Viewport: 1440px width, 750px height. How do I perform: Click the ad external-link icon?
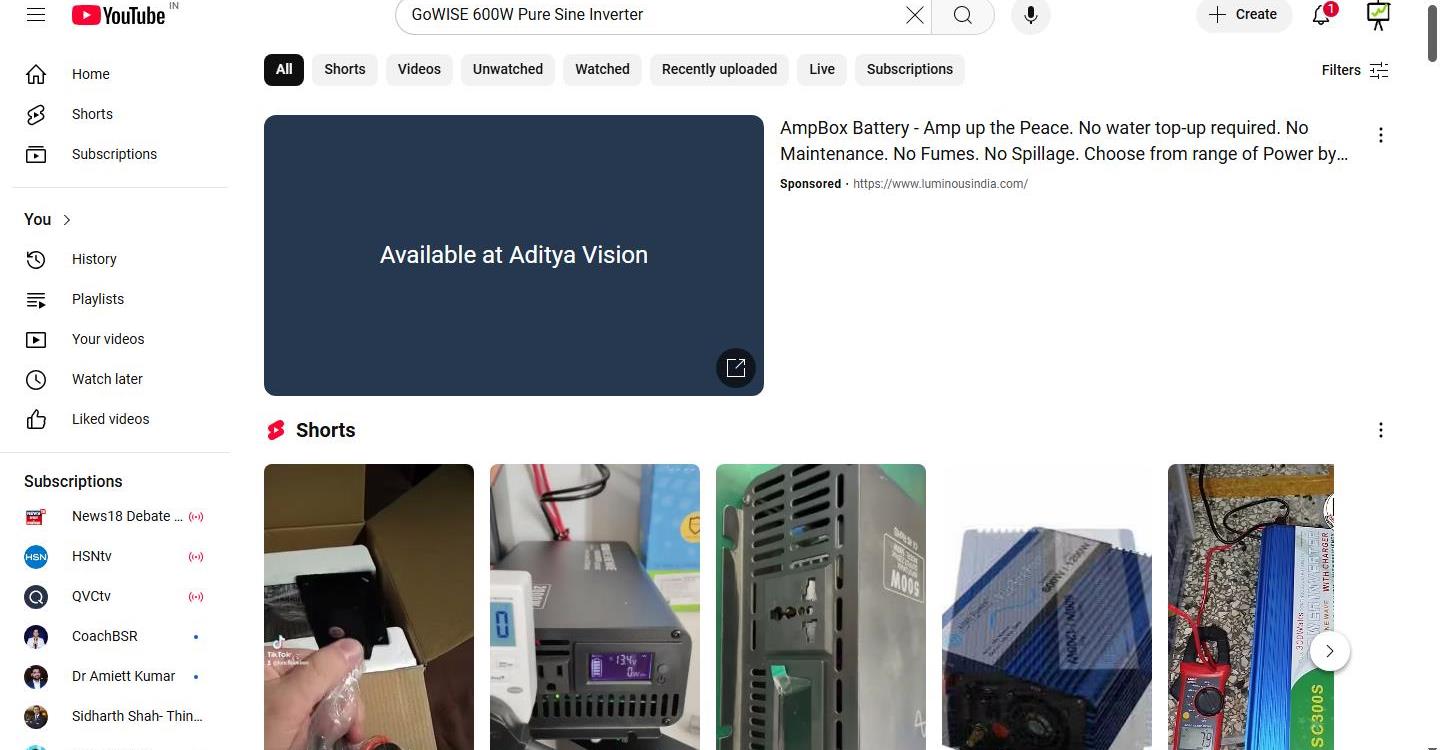pos(736,368)
